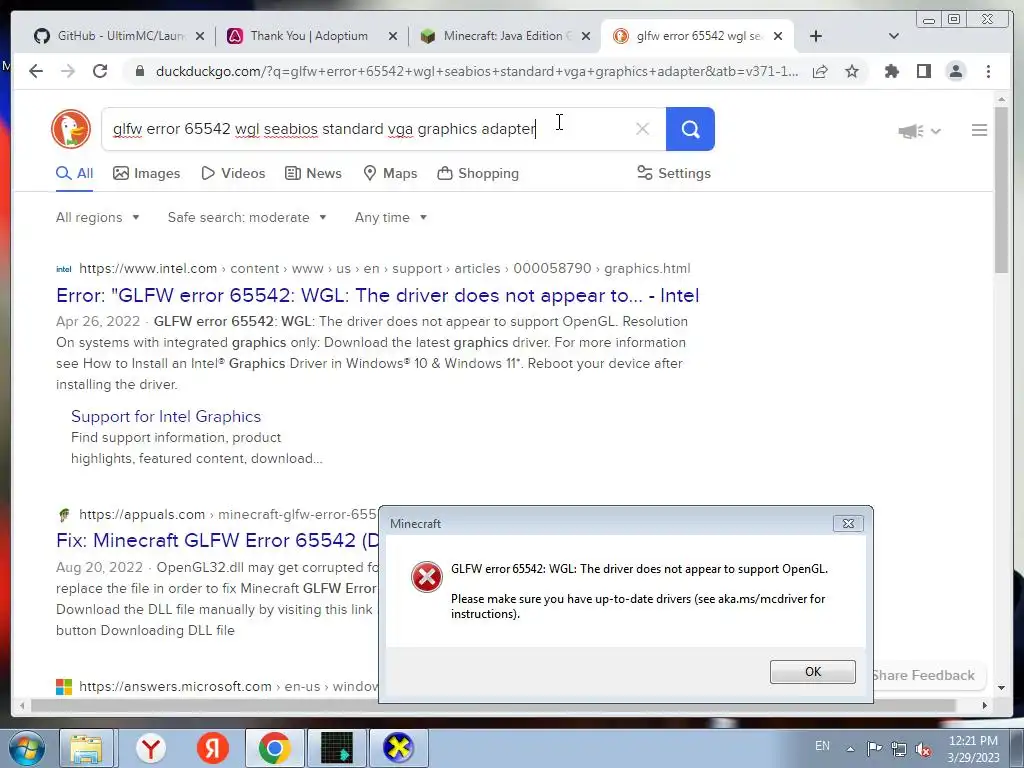Click the Chrome taskbar icon
The height and width of the screenshot is (768, 1024).
tap(274, 748)
